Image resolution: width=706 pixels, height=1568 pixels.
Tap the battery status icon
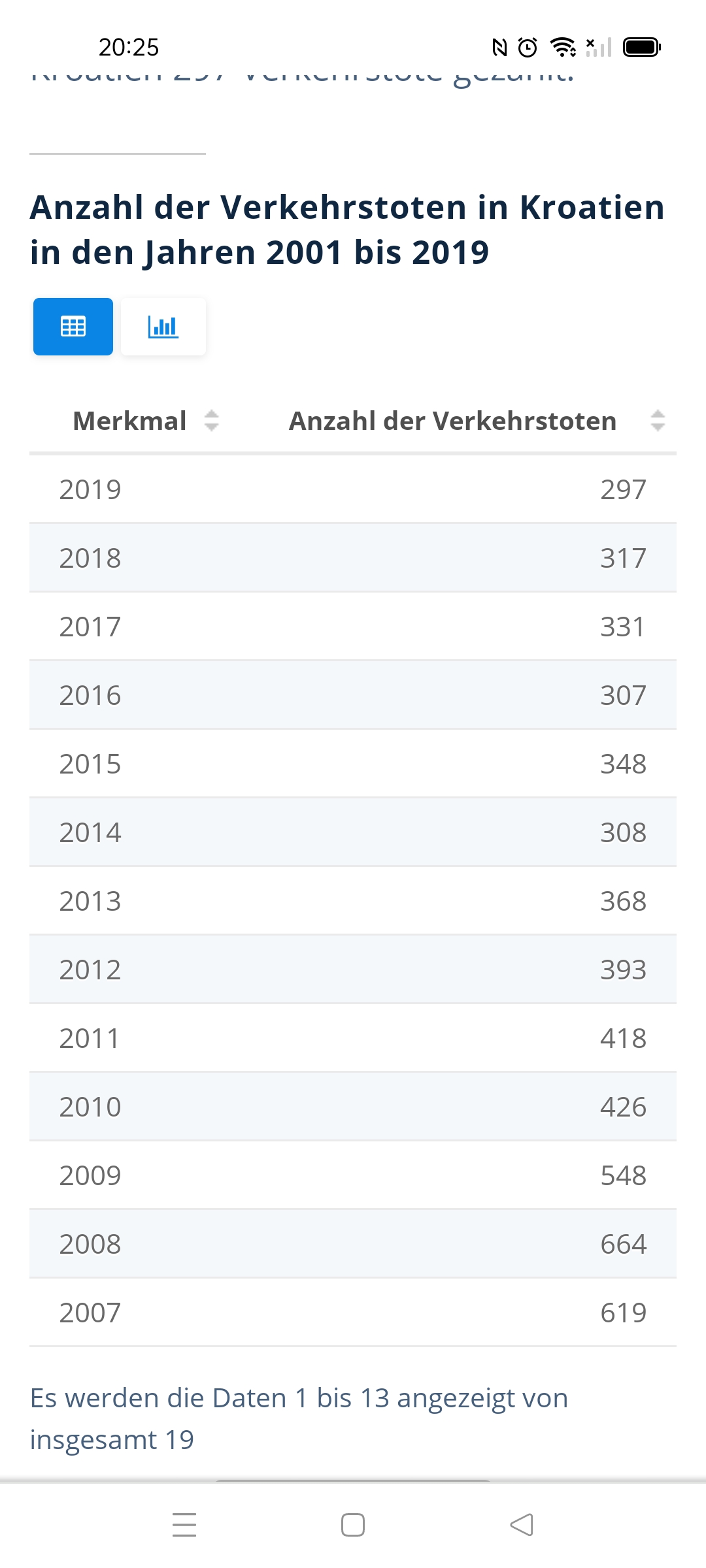(x=642, y=47)
